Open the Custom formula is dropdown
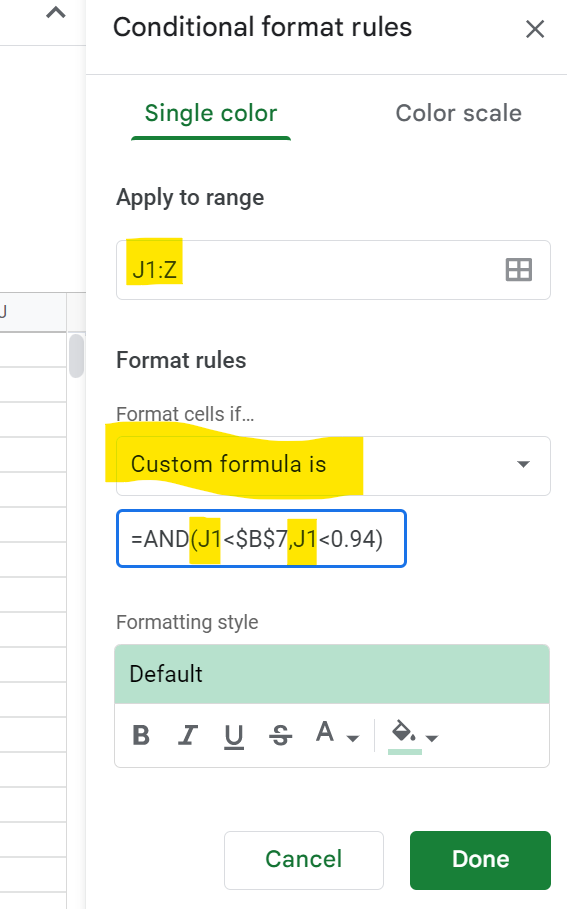The image size is (567, 909). (x=333, y=466)
